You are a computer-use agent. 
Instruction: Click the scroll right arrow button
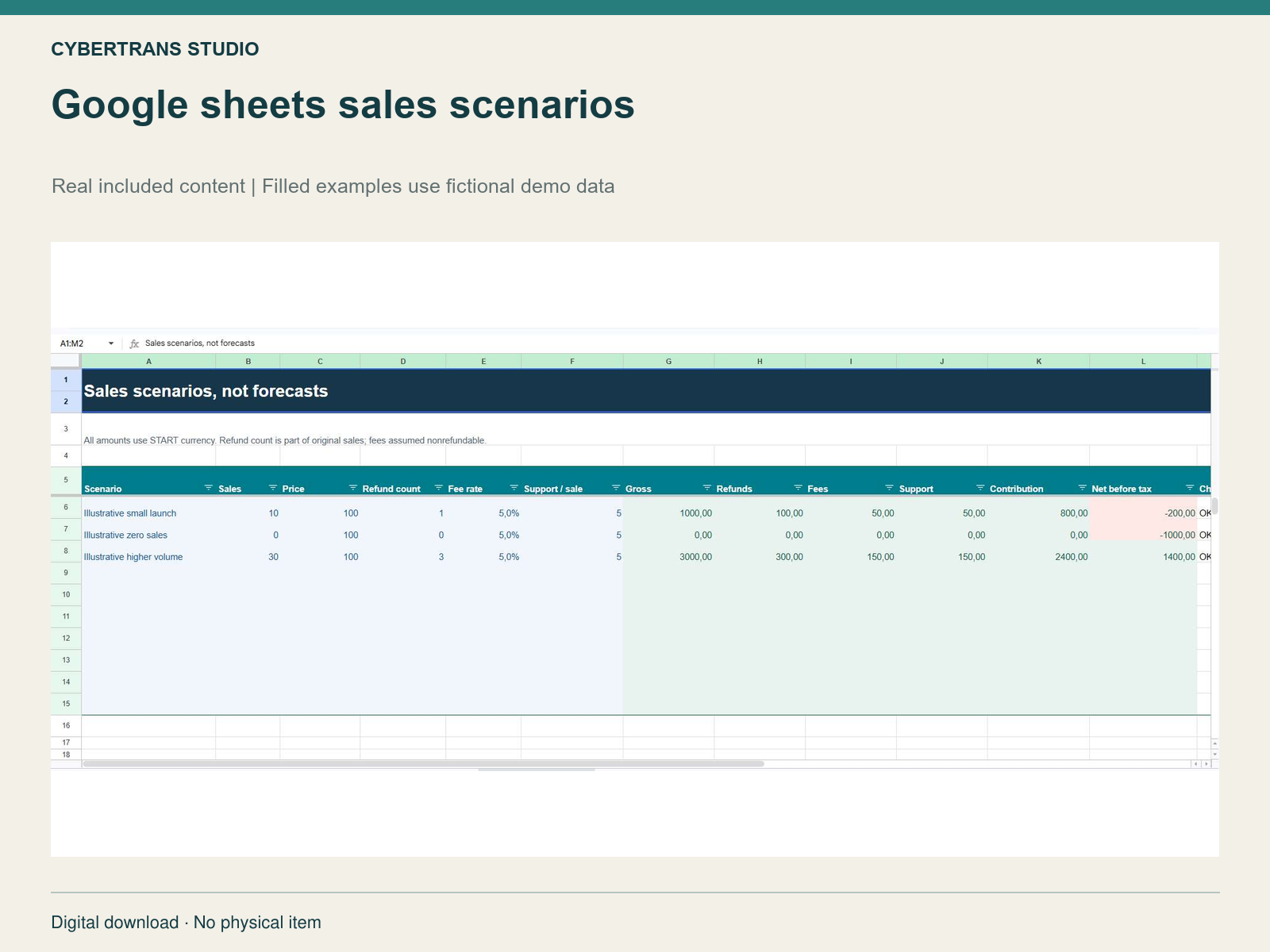[x=1206, y=764]
